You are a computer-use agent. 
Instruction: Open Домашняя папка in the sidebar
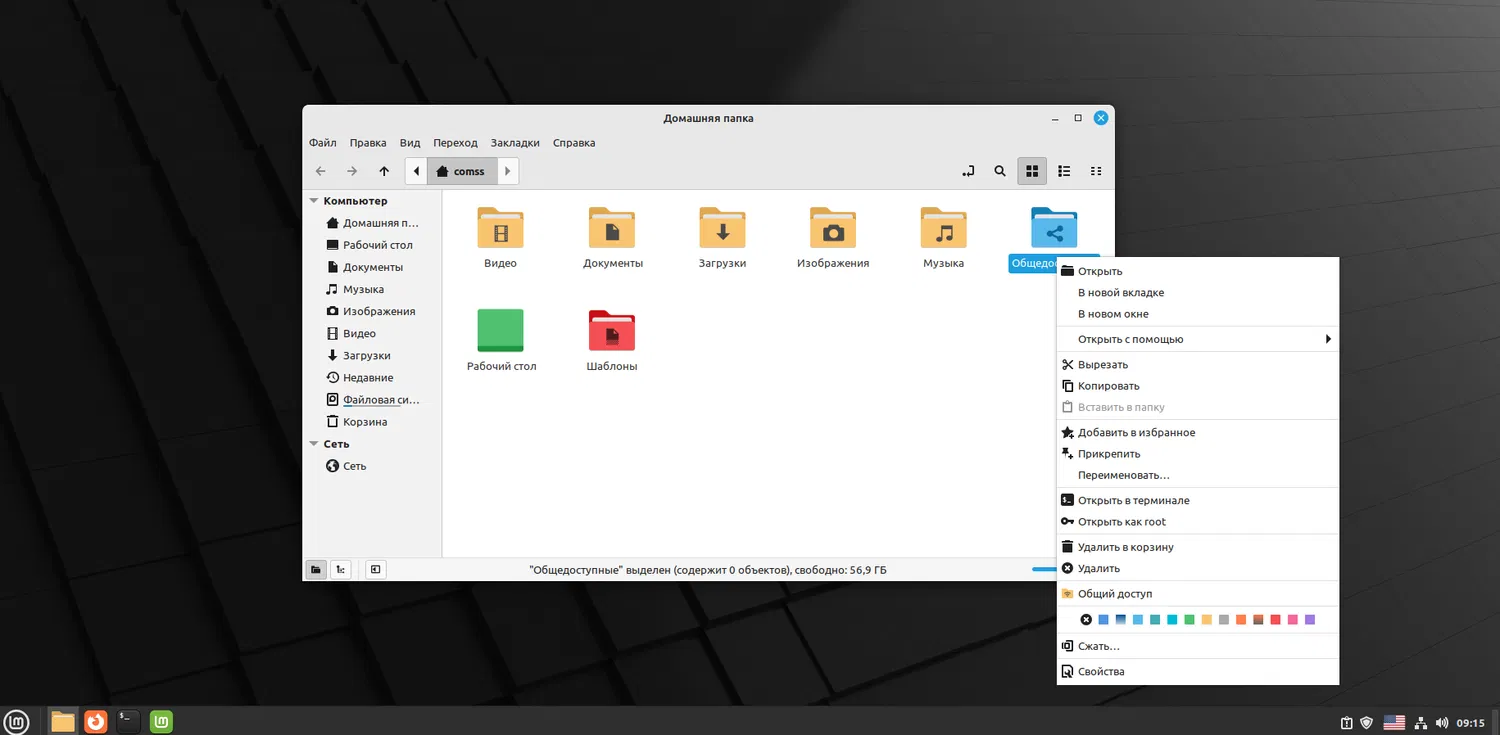click(x=373, y=223)
